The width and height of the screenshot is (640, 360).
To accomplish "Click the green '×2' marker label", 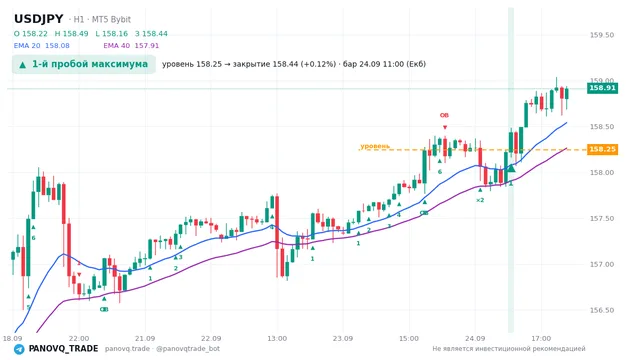I will (x=480, y=200).
